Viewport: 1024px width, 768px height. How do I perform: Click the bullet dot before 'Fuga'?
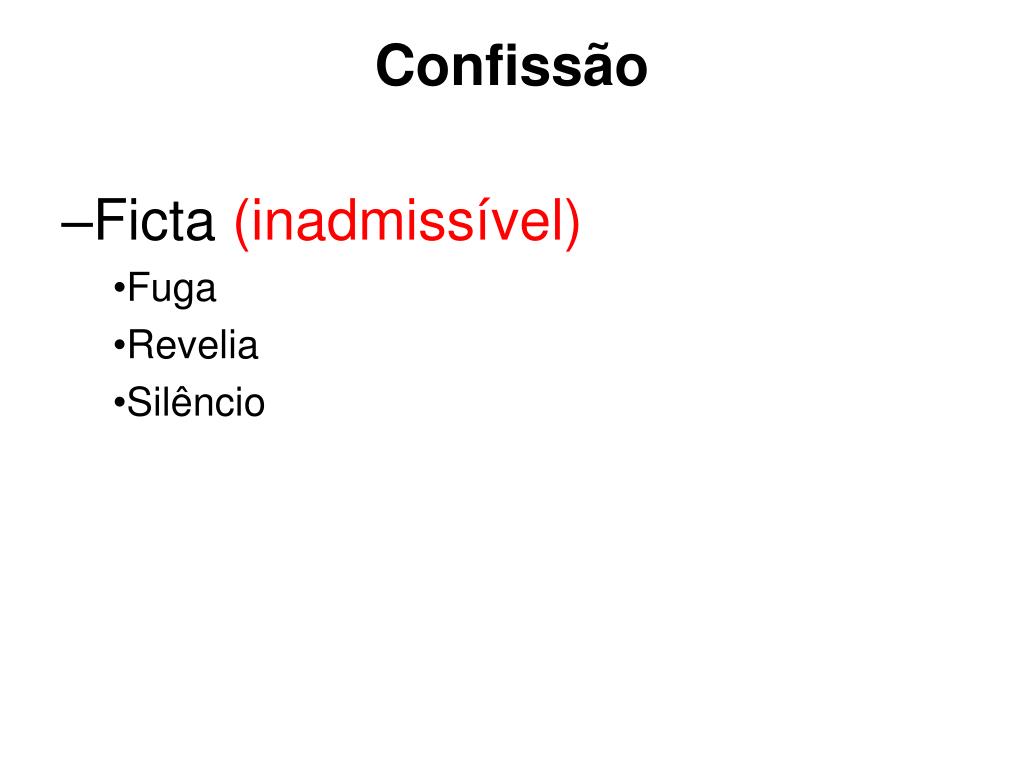point(119,288)
